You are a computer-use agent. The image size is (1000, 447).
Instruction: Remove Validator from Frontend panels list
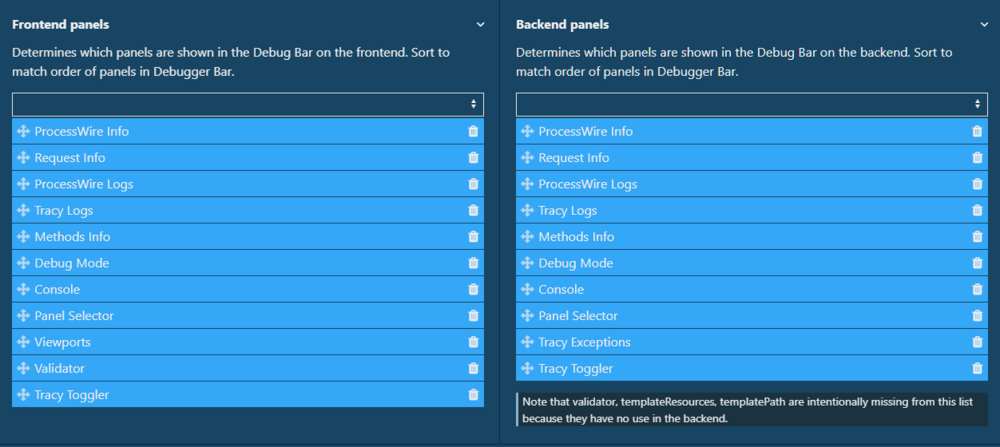click(473, 368)
